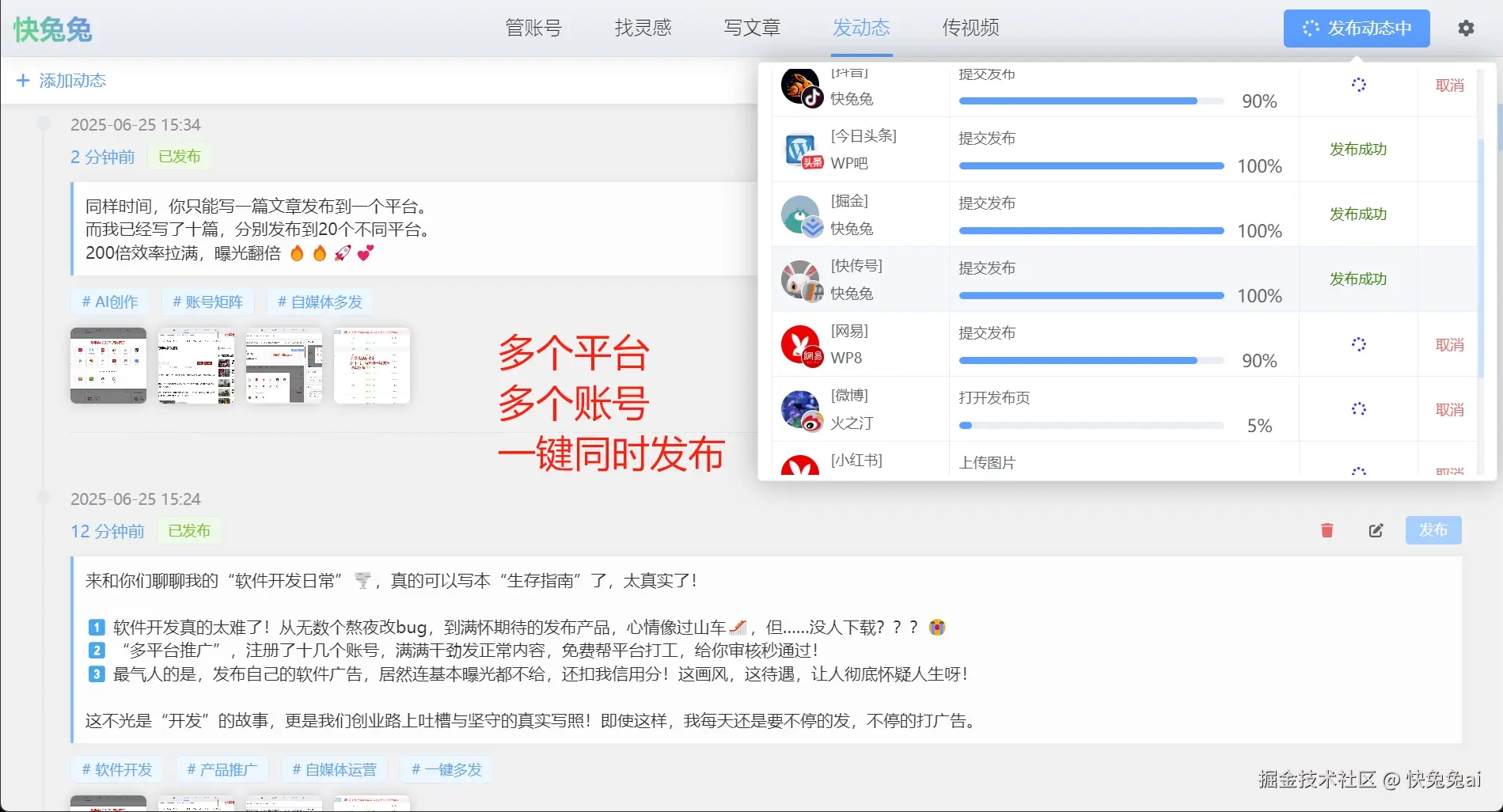Screen dimensions: 1503x812
Task: Click the 快传号 rabbit platform icon
Action: tap(801, 279)
